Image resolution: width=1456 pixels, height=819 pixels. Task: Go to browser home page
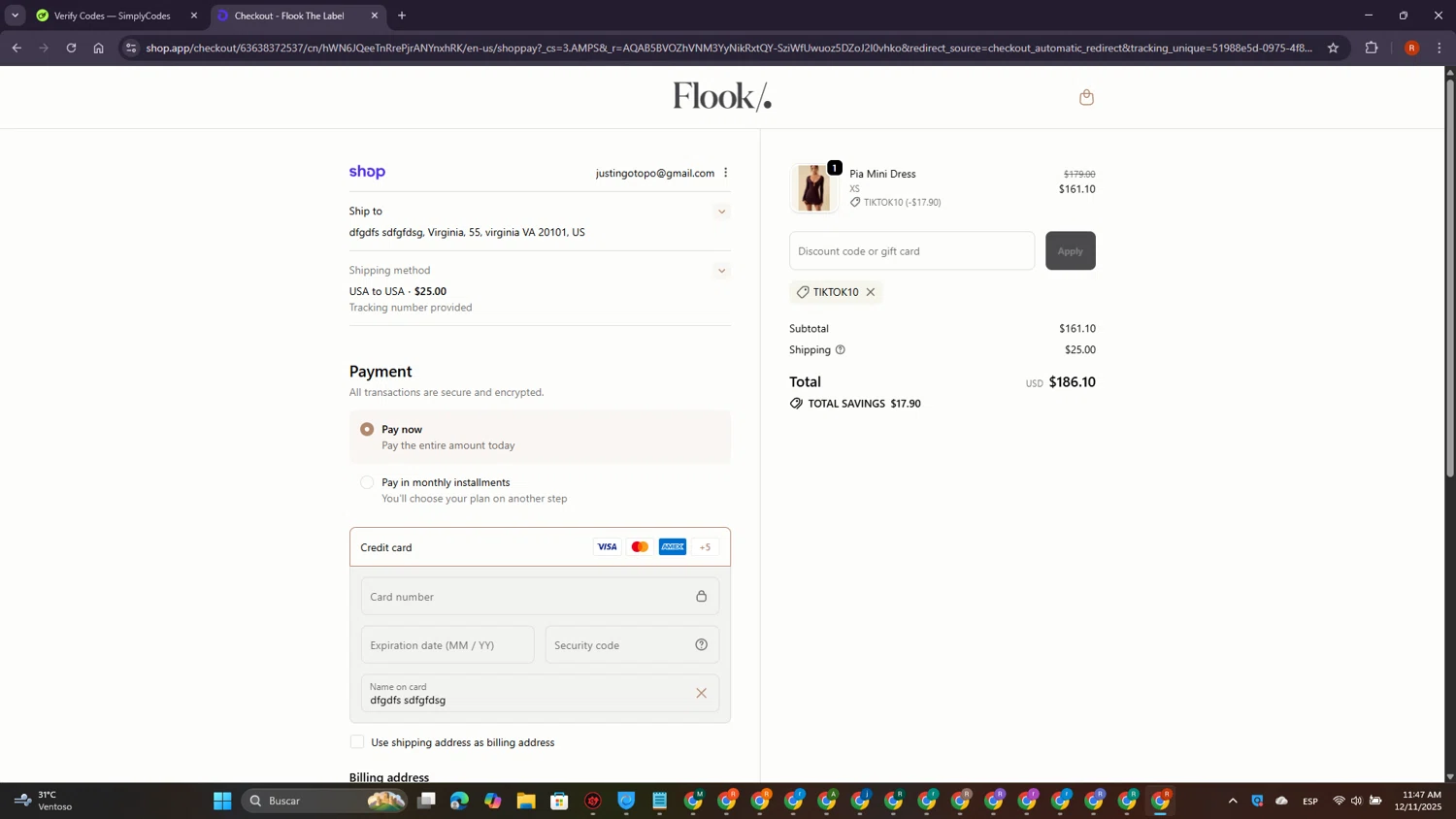click(x=98, y=48)
